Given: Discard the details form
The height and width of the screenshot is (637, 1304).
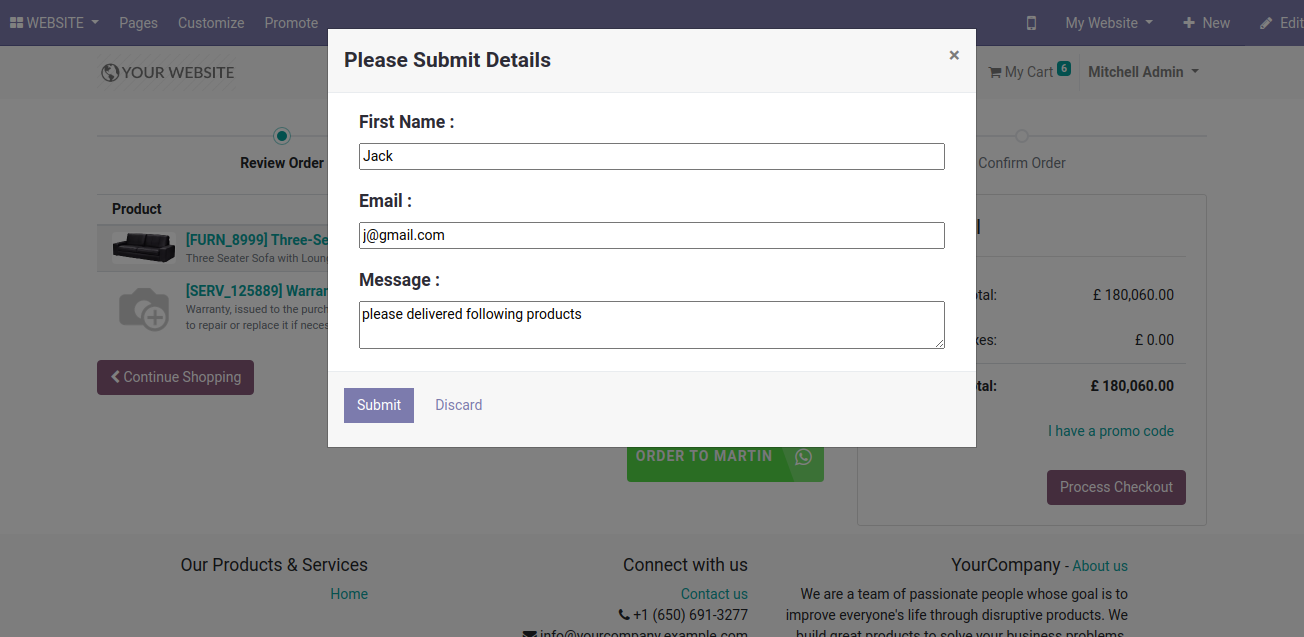Looking at the screenshot, I should [x=459, y=405].
